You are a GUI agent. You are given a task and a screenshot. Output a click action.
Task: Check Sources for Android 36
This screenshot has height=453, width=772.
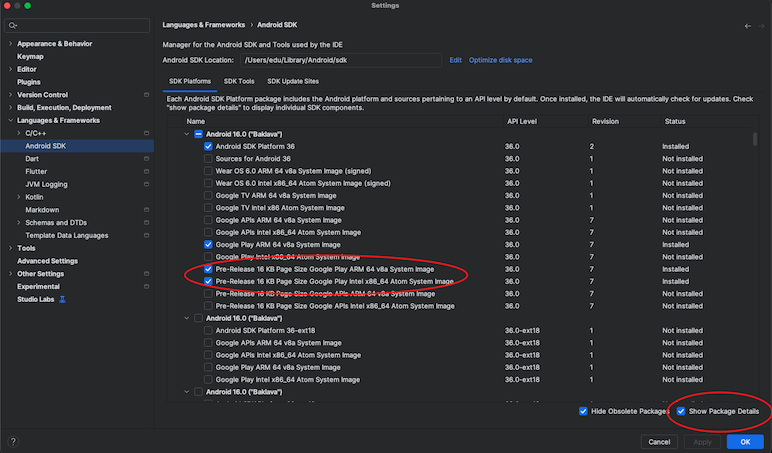tap(208, 159)
